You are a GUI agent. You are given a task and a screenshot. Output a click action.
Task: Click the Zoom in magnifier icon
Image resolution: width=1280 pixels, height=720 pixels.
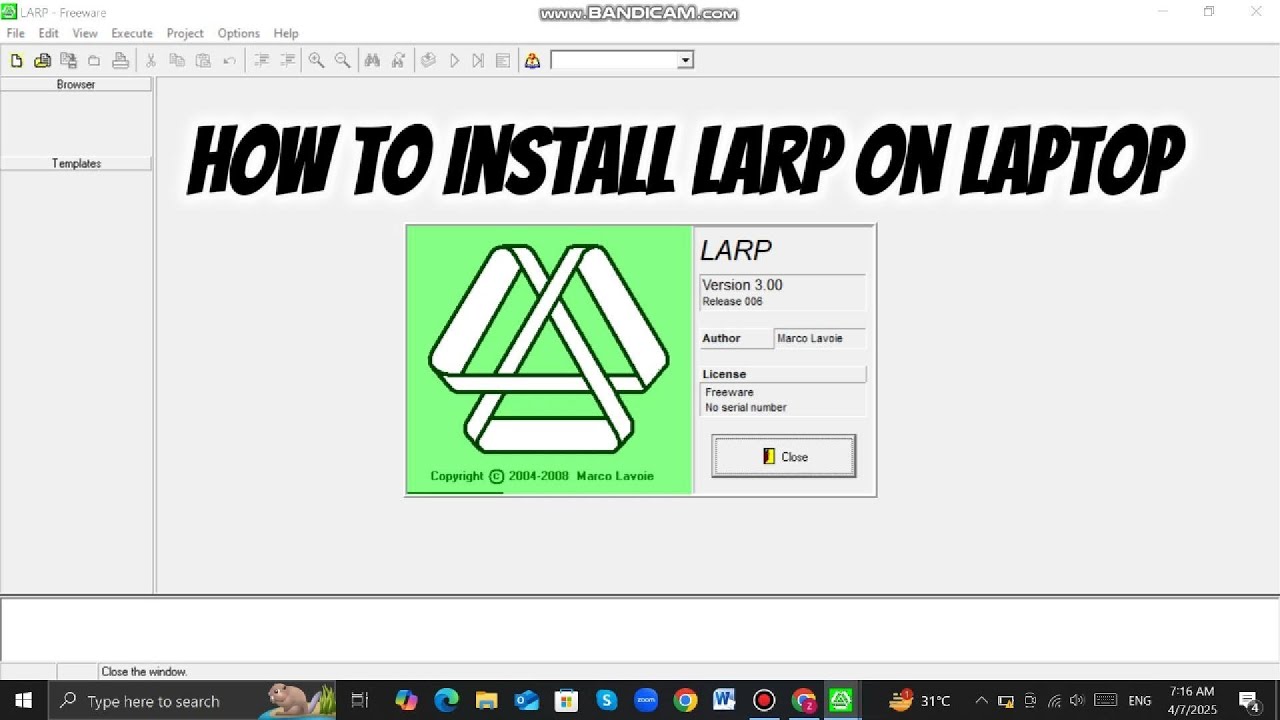(x=316, y=61)
